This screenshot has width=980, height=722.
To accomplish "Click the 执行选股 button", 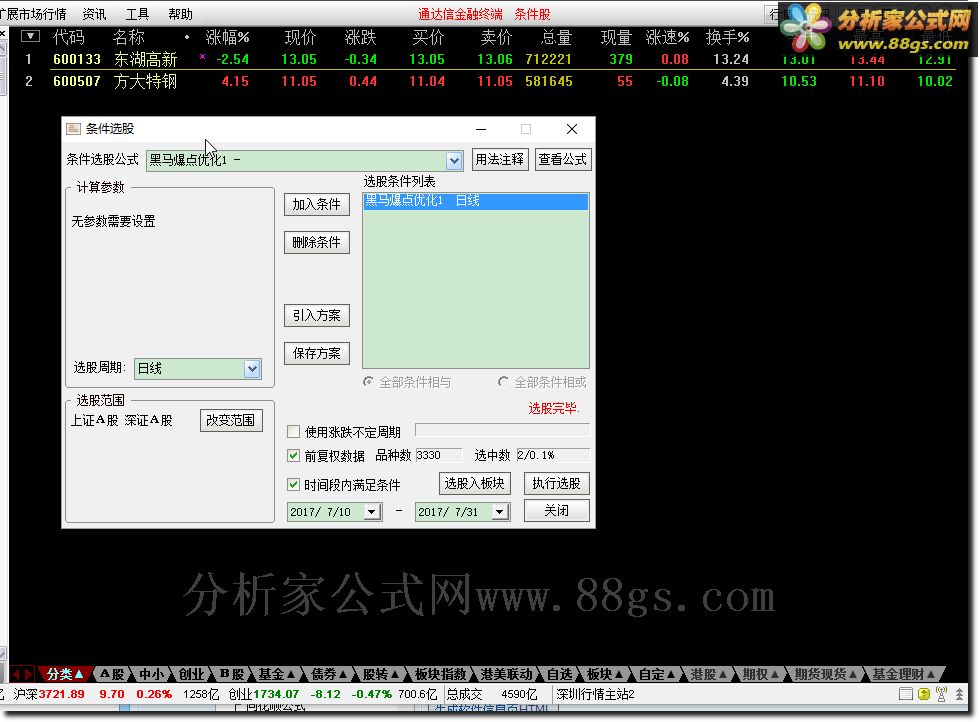I will (x=556, y=483).
